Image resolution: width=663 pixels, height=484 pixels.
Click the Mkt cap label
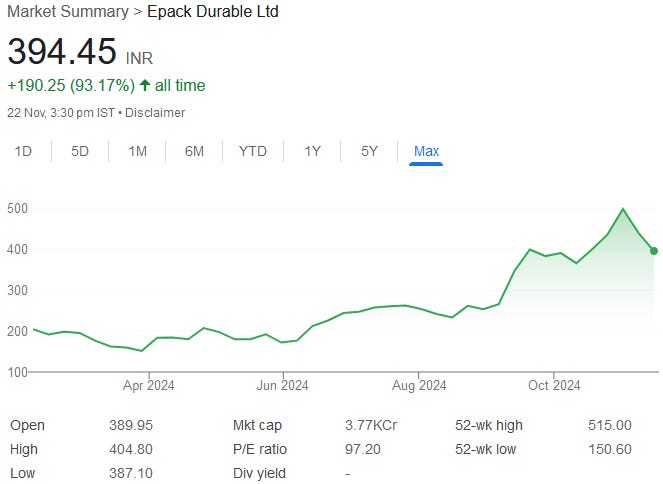point(257,425)
